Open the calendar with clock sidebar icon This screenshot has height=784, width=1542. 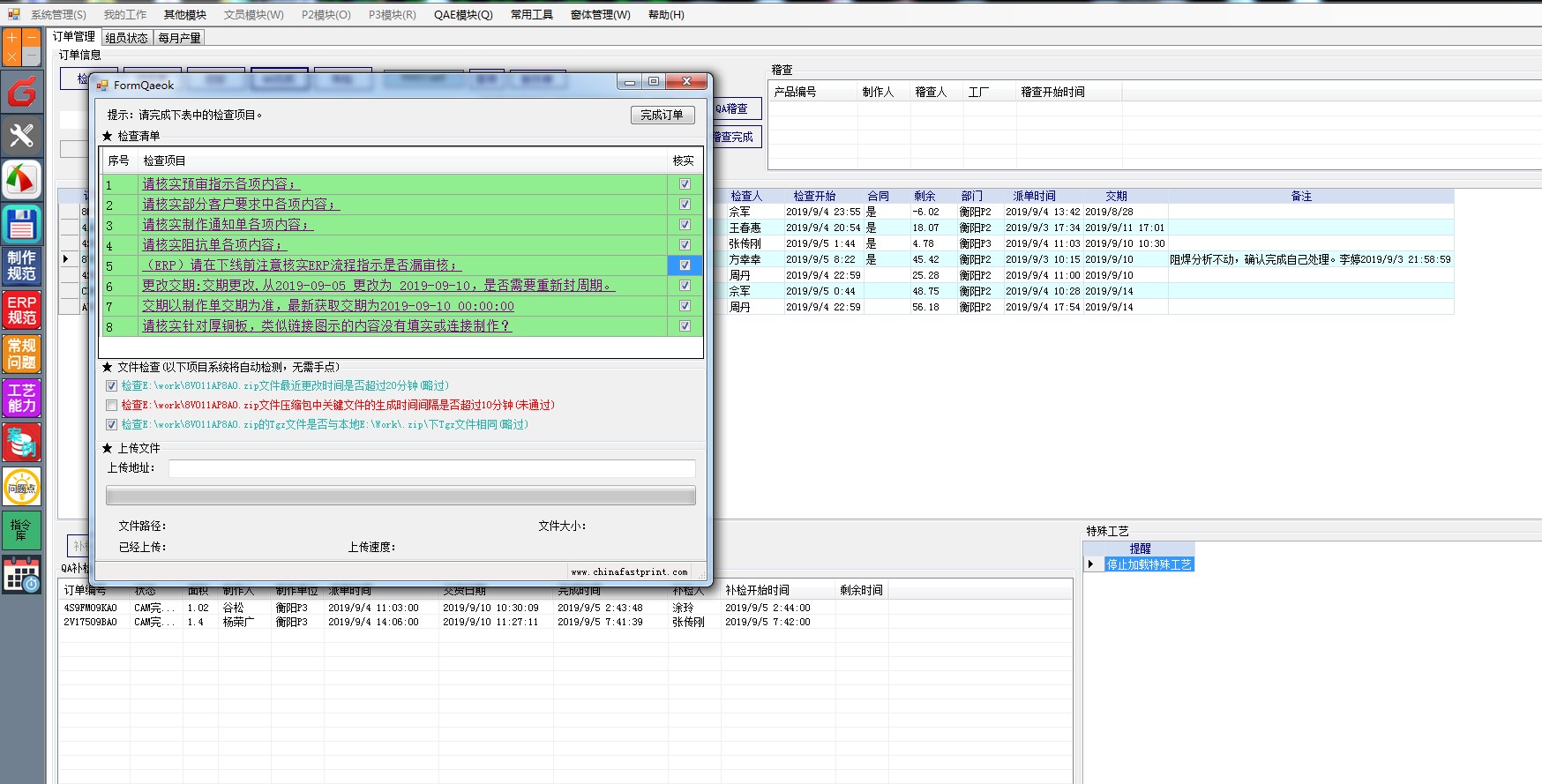(x=21, y=575)
